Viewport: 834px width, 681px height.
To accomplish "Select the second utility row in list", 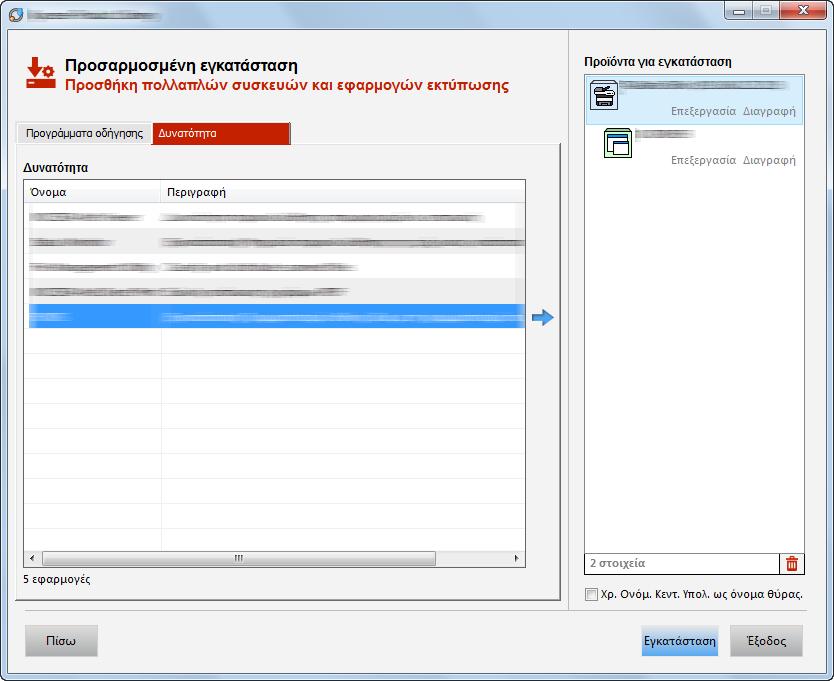I will coord(274,242).
